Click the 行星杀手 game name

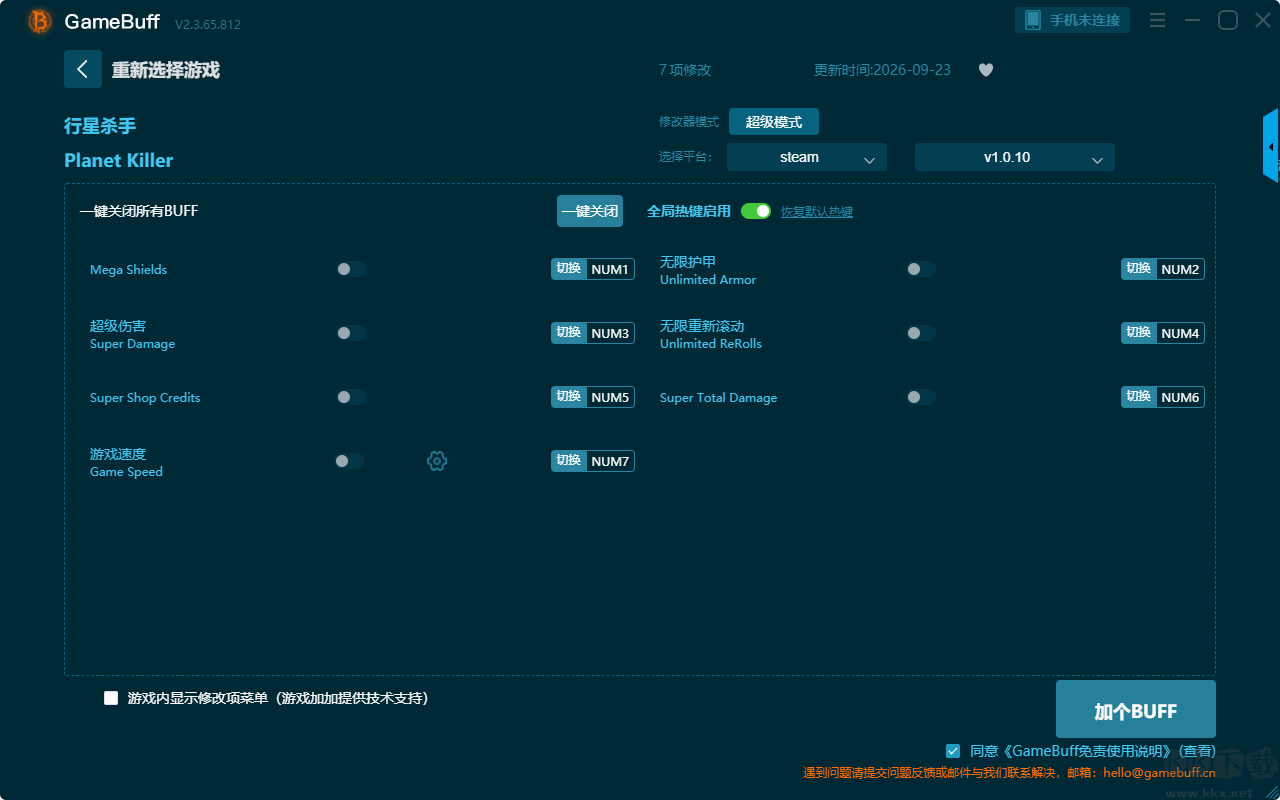click(x=100, y=126)
